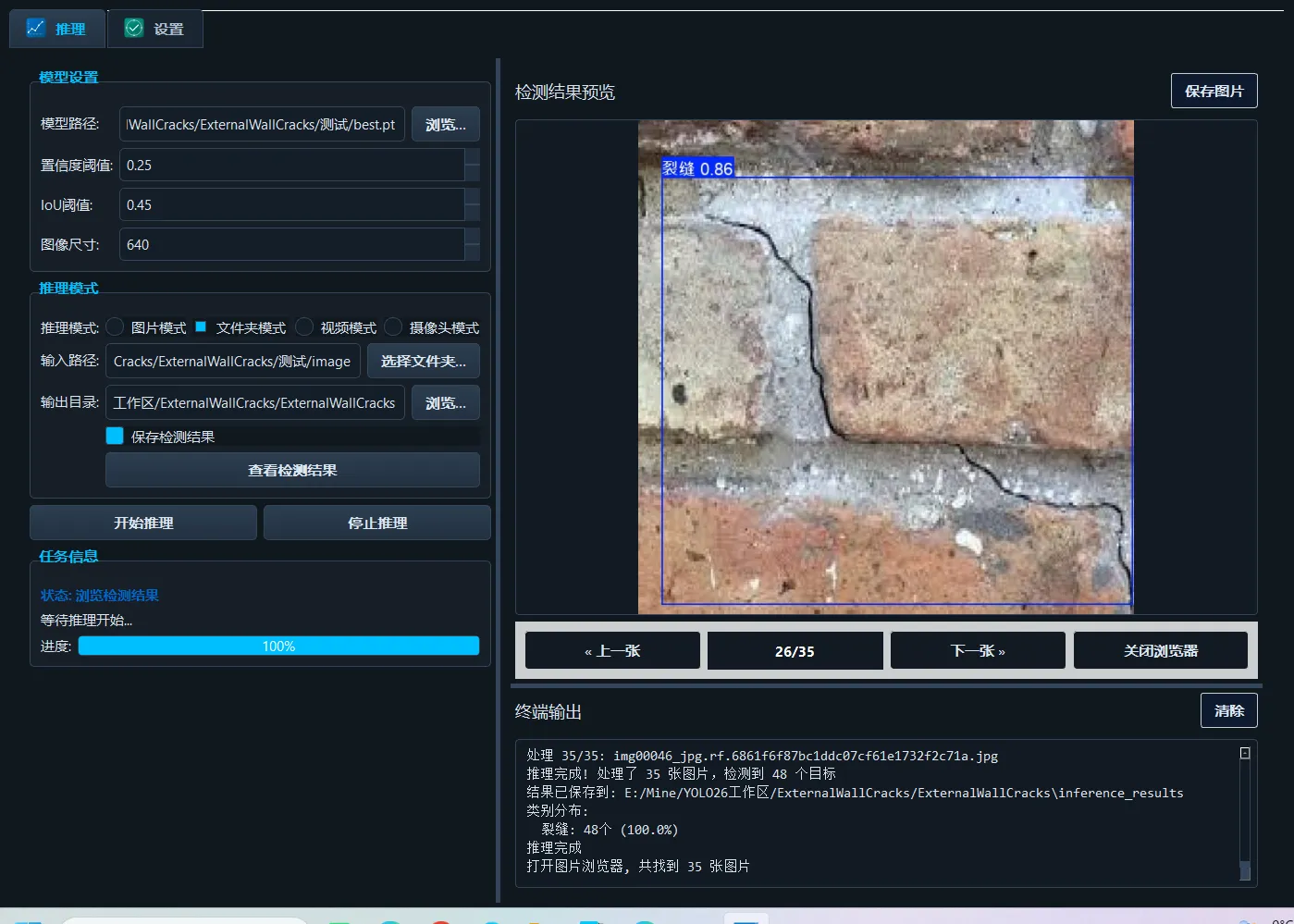Clear terminal output with 清除

pyautogui.click(x=1228, y=710)
